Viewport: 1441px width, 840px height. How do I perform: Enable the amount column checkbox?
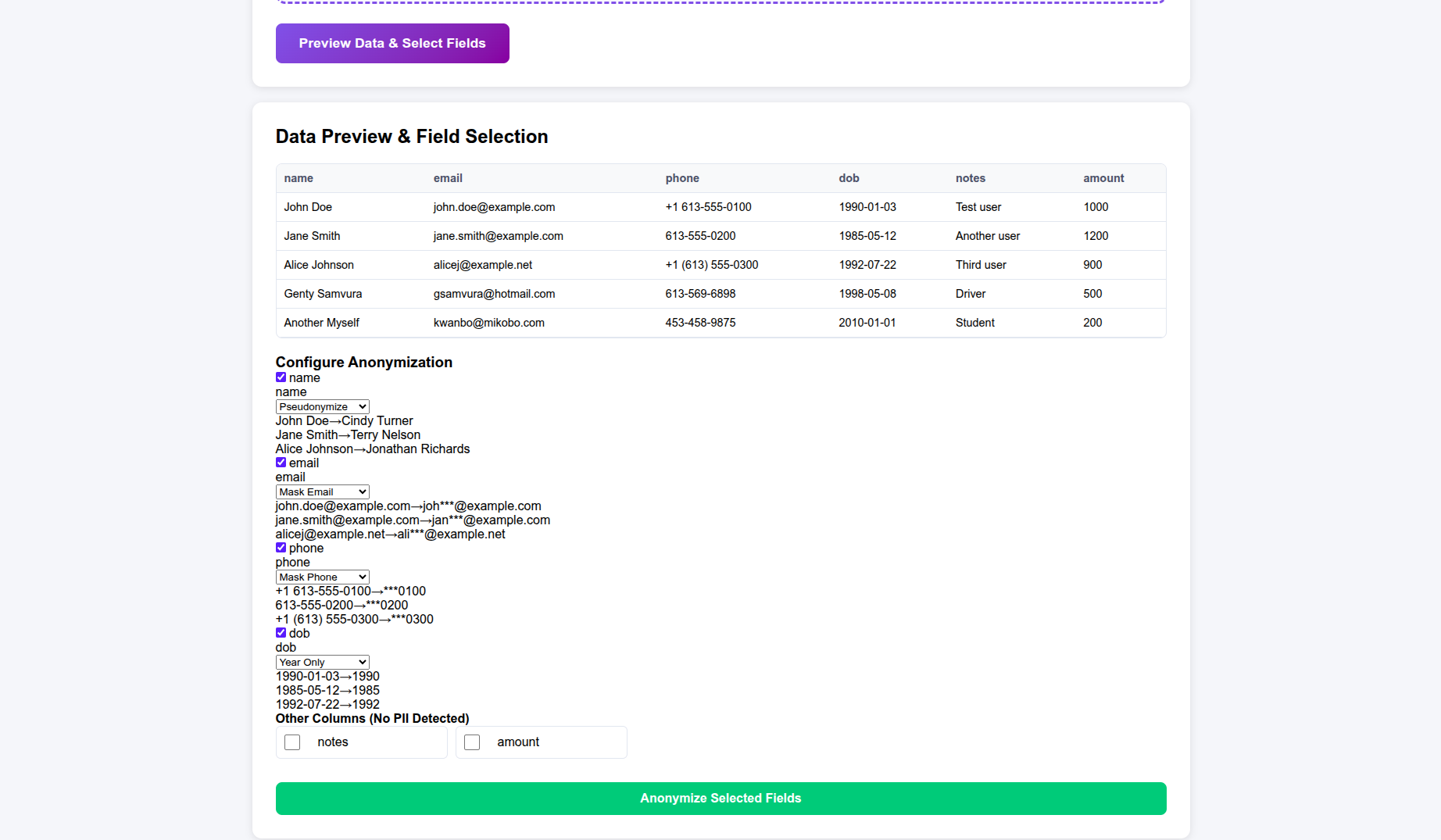point(472,742)
